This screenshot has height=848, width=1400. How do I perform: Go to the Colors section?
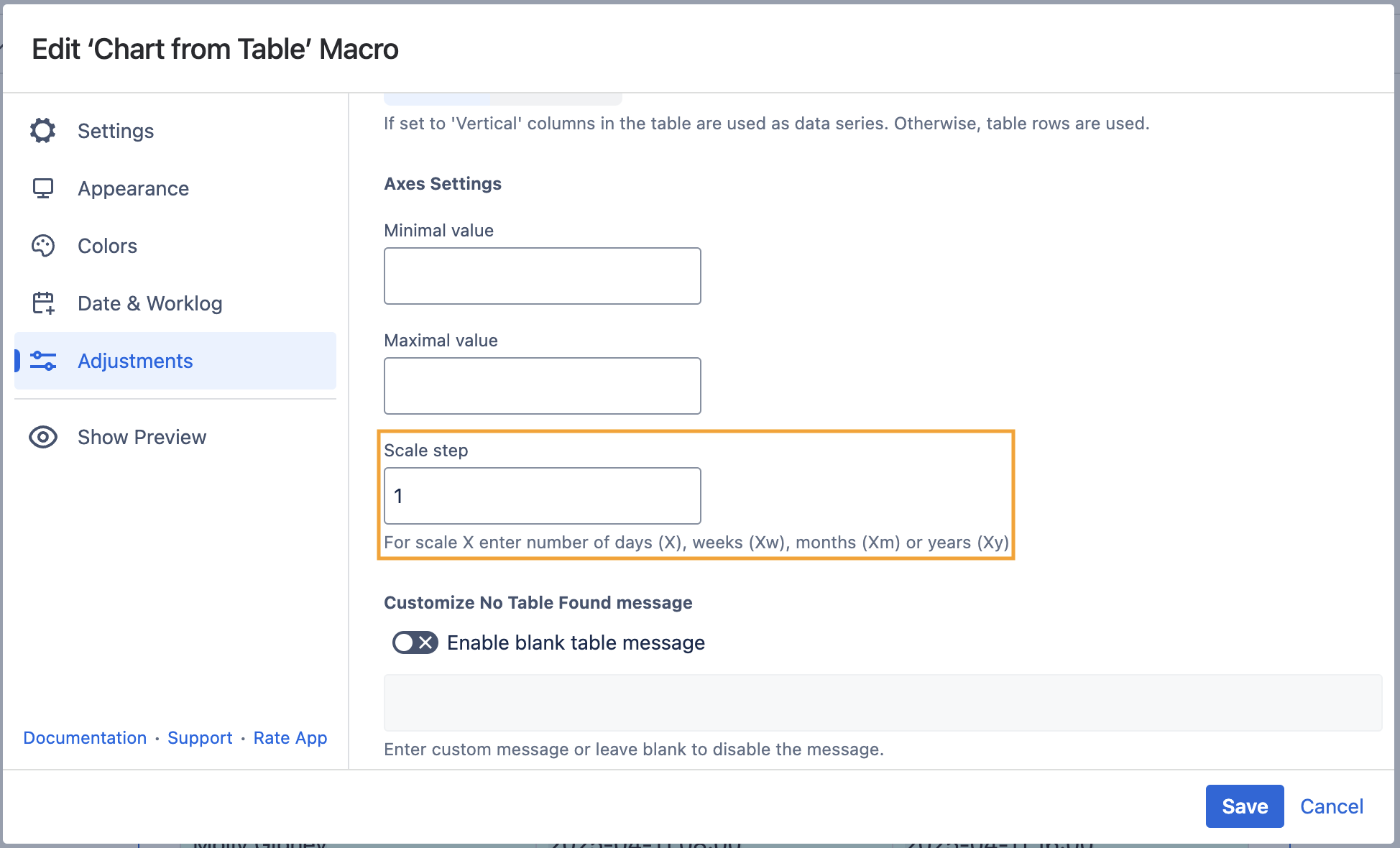(x=107, y=246)
